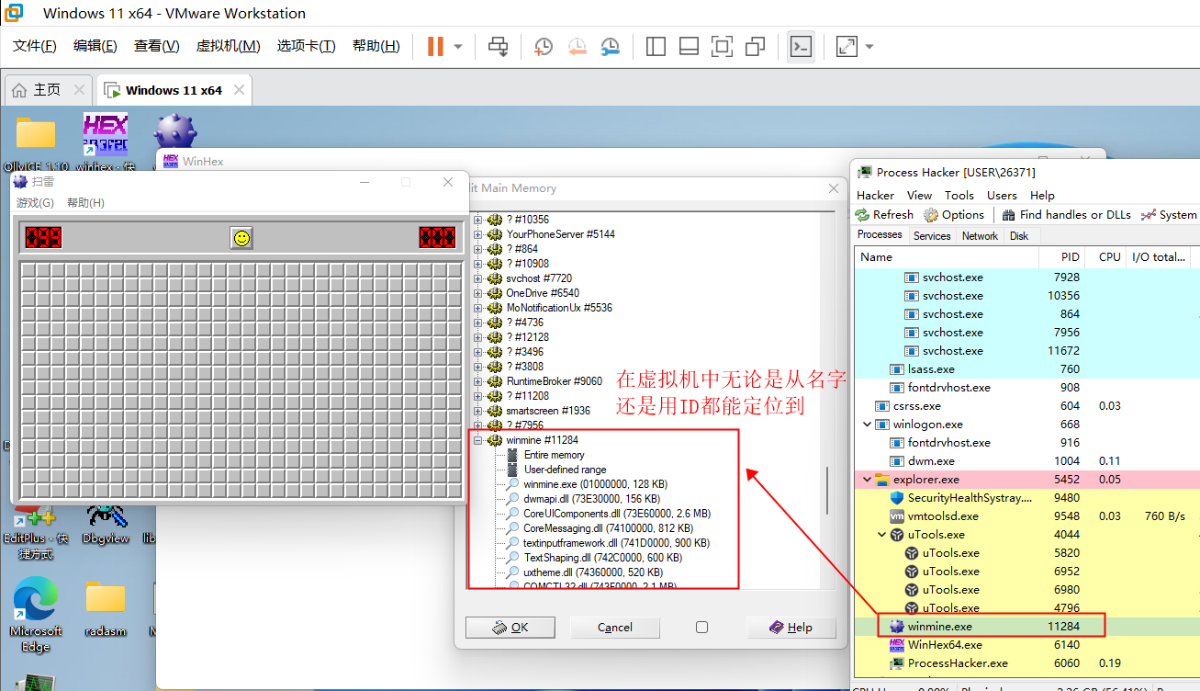Click the VMware console view icon
The width and height of the screenshot is (1200, 691).
pyautogui.click(x=800, y=46)
